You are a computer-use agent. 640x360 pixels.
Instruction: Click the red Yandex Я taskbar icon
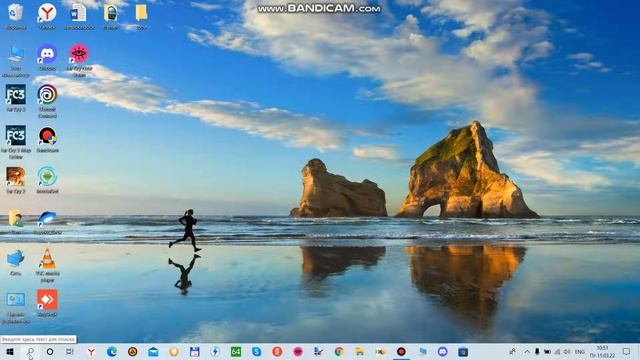pyautogui.click(x=277, y=352)
